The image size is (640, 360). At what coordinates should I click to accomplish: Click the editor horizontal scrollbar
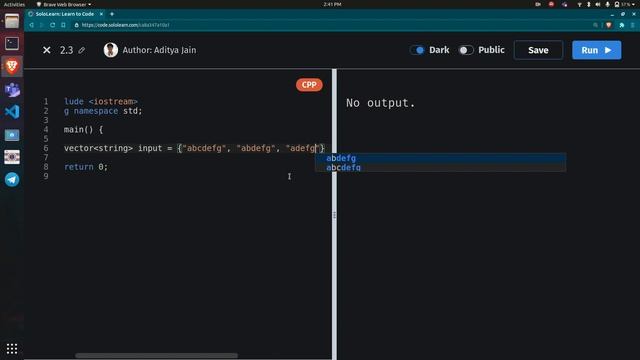click(x=156, y=356)
